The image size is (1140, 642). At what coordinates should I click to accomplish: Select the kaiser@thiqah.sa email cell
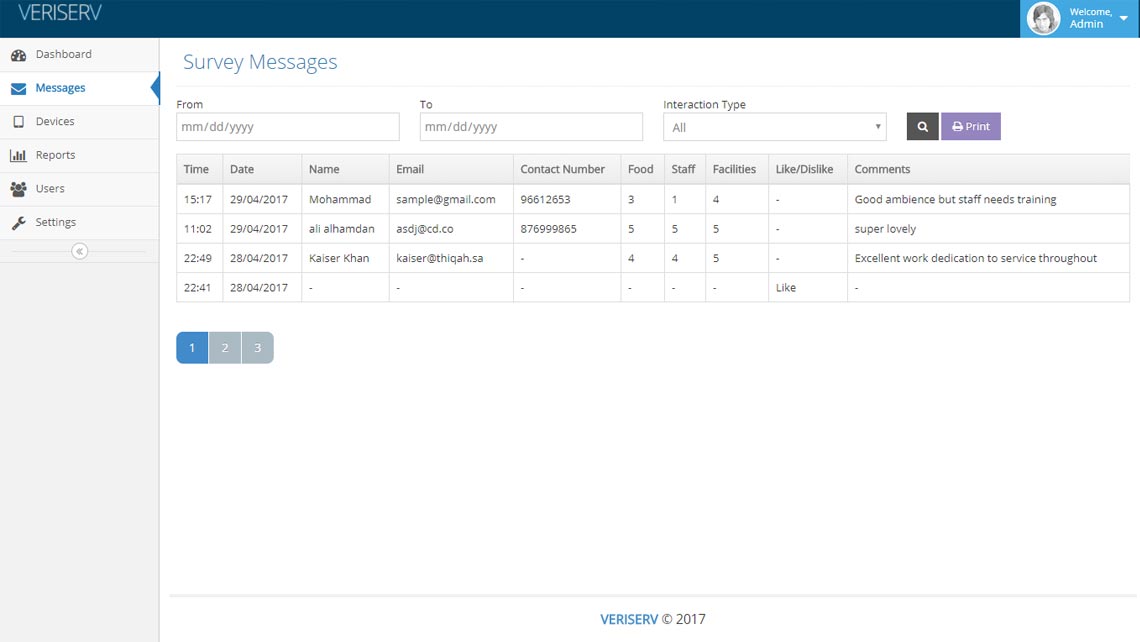coord(440,258)
